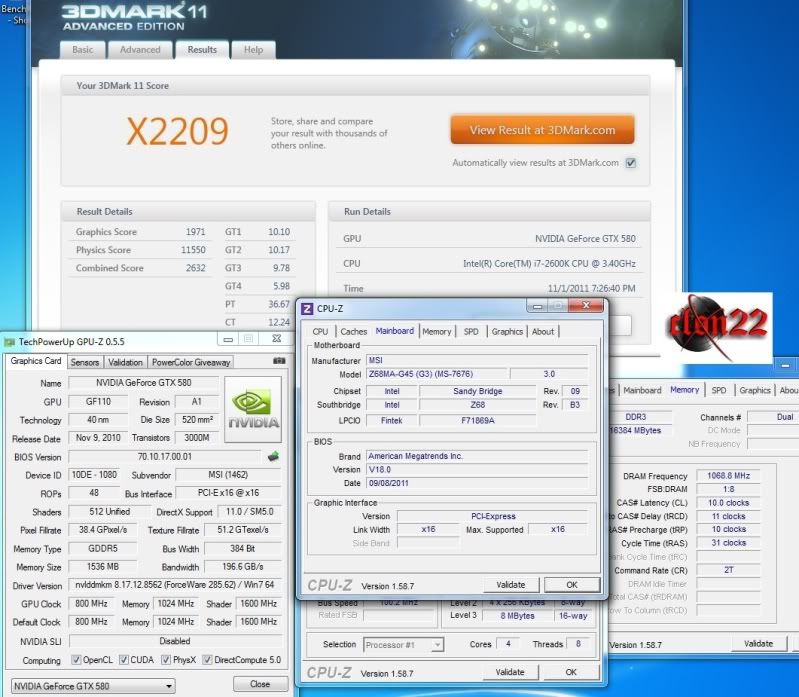Open the NVIDIA GeForce GTX 580 dropdown
Screen dimensions: 799x697
pyautogui.click(x=93, y=686)
